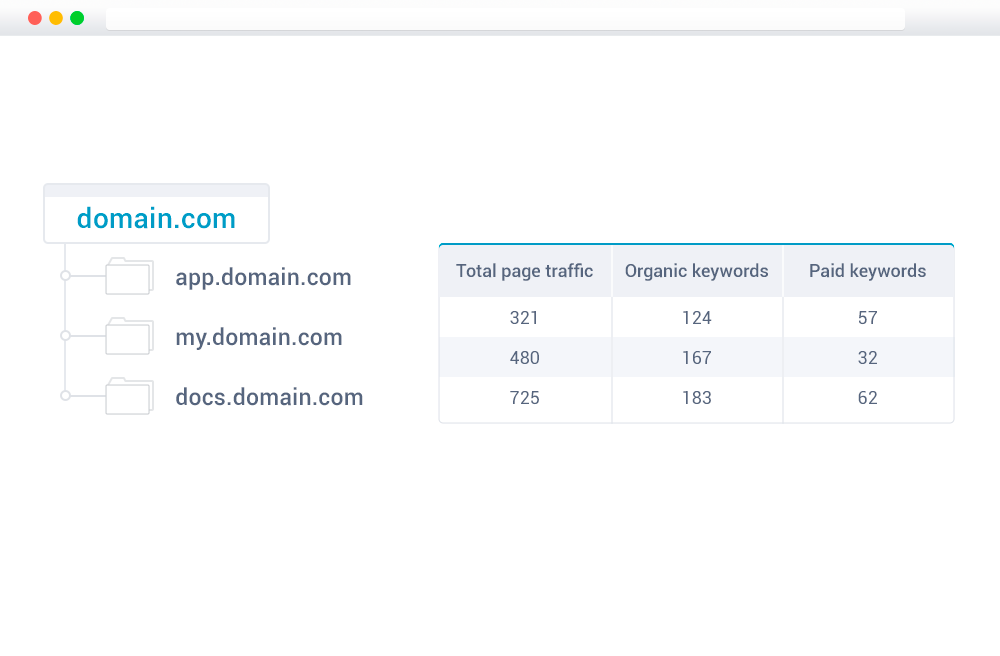
Task: Select the app.domain.com subdomain text
Action: (x=263, y=278)
